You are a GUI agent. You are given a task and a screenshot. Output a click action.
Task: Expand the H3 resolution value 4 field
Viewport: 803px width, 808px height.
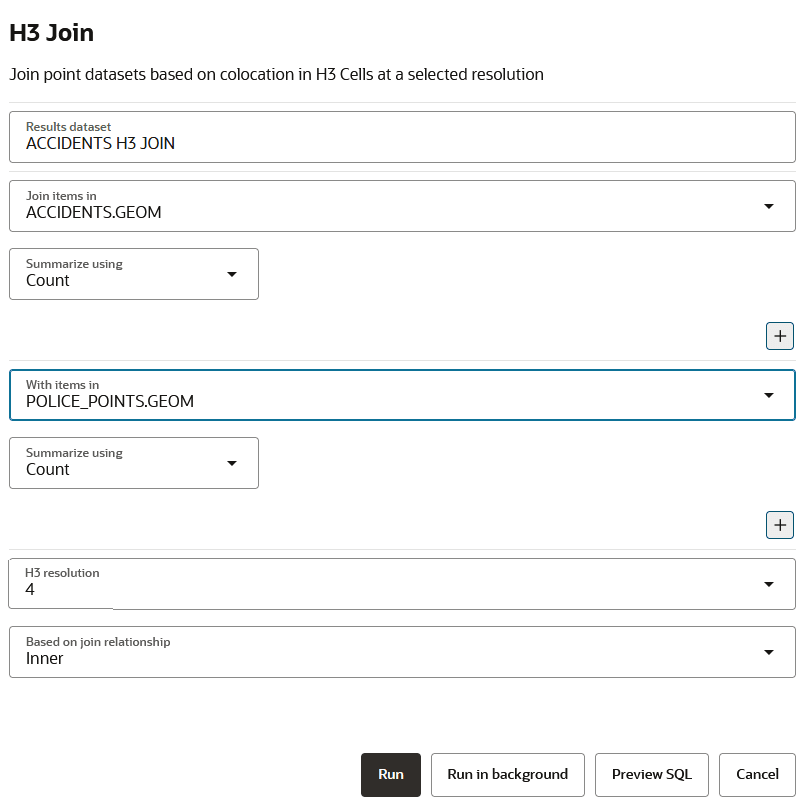(x=390, y=584)
